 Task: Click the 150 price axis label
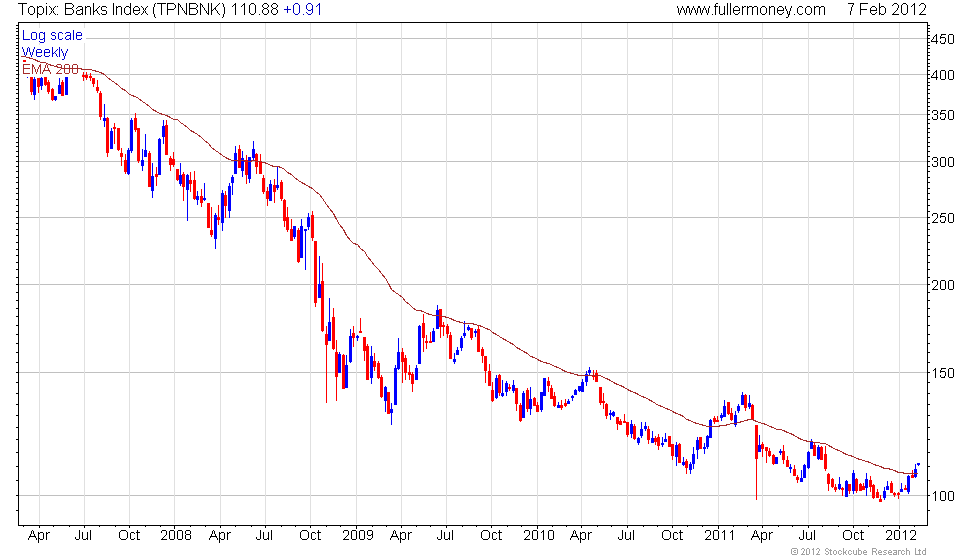pos(942,374)
